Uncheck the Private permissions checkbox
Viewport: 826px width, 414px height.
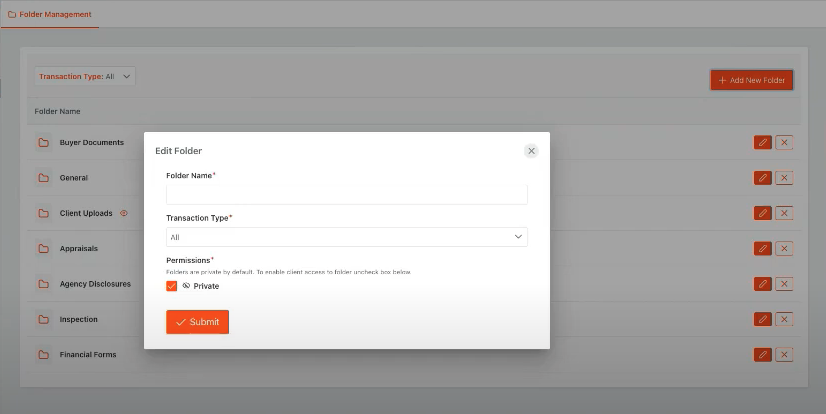tap(171, 286)
